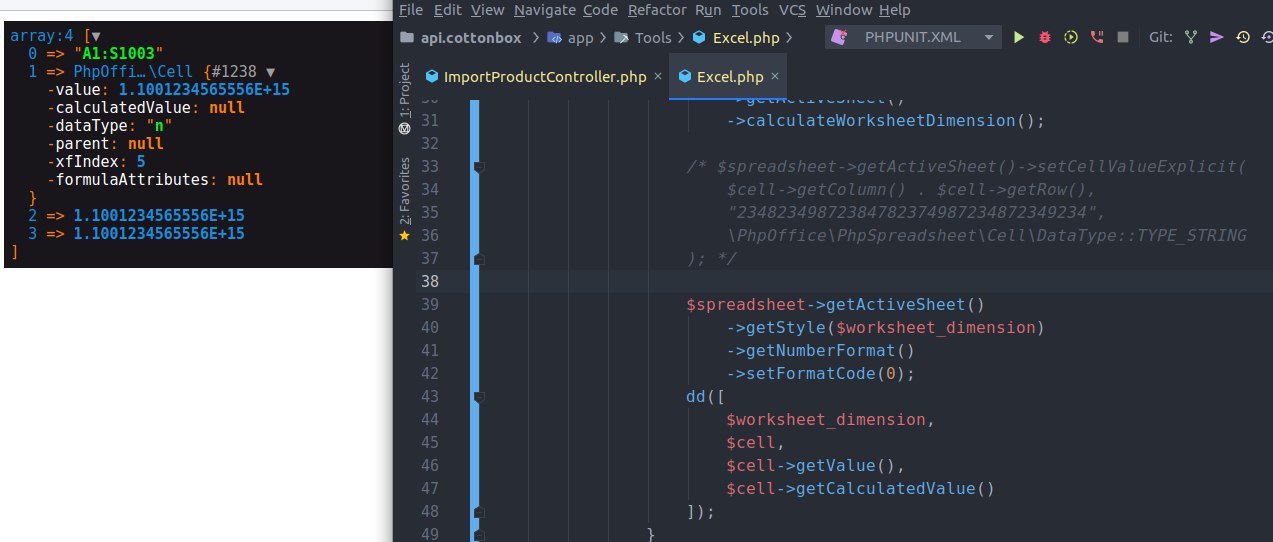Image resolution: width=1273 pixels, height=542 pixels.
Task: Click the -calculatedValue: null dump row
Action: [x=146, y=108]
